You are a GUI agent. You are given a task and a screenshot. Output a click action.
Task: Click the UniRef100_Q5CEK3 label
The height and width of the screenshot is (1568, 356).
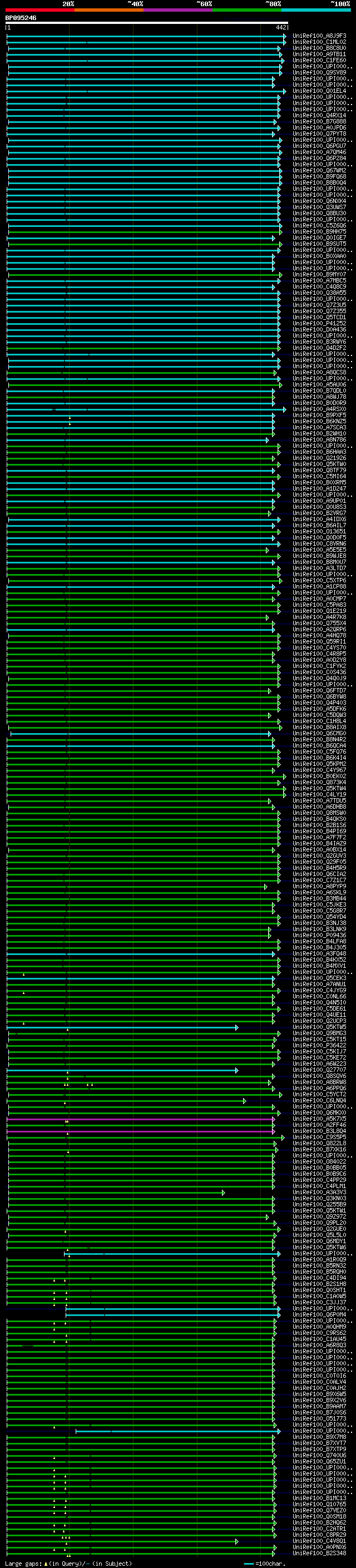coord(319,977)
